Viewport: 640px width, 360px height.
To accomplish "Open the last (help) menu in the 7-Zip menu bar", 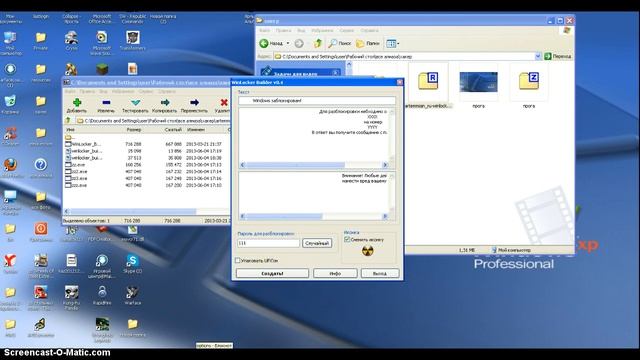I will (x=167, y=92).
